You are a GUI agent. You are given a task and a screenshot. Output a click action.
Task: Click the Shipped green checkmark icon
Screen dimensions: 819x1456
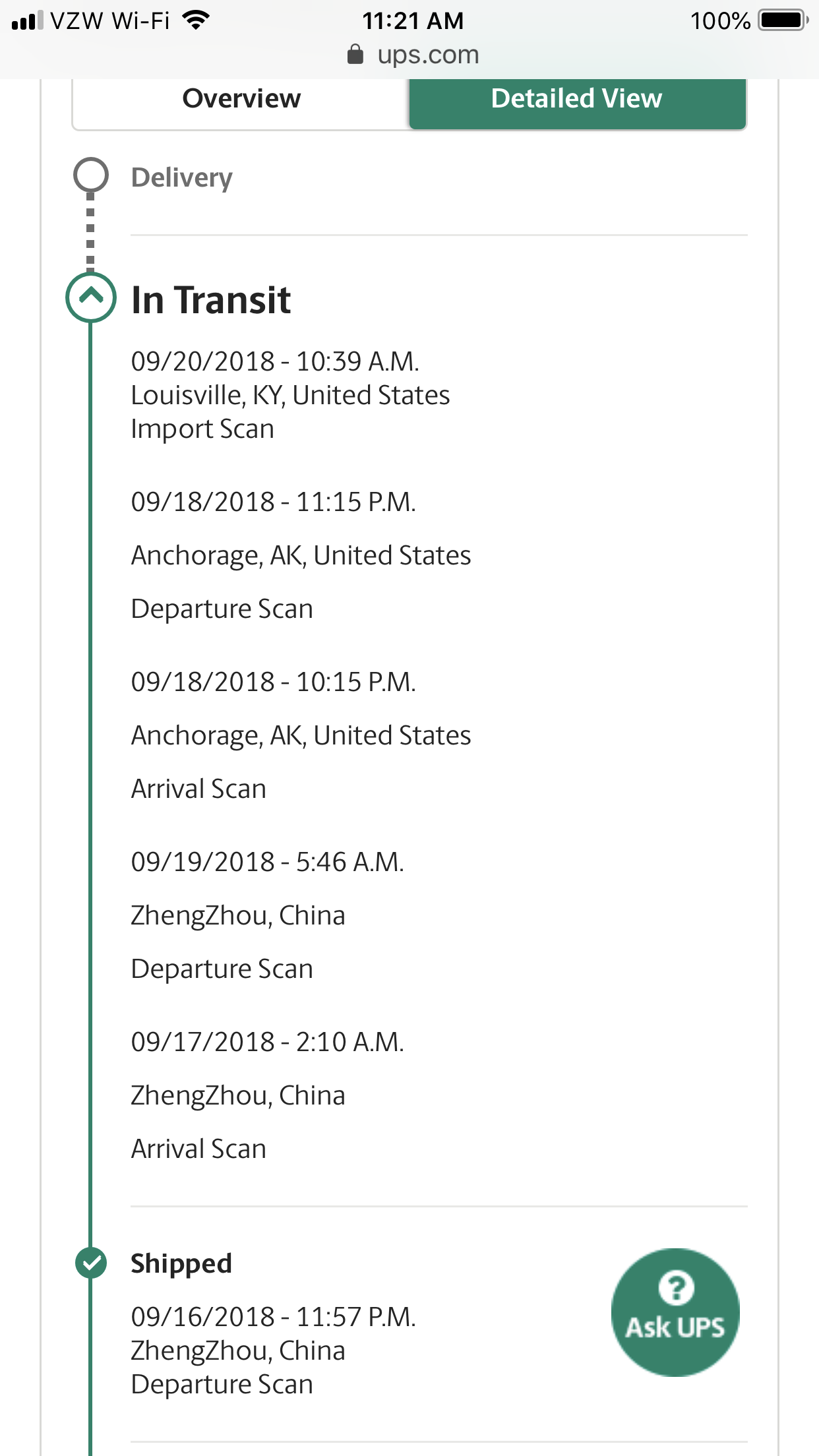tap(91, 1263)
